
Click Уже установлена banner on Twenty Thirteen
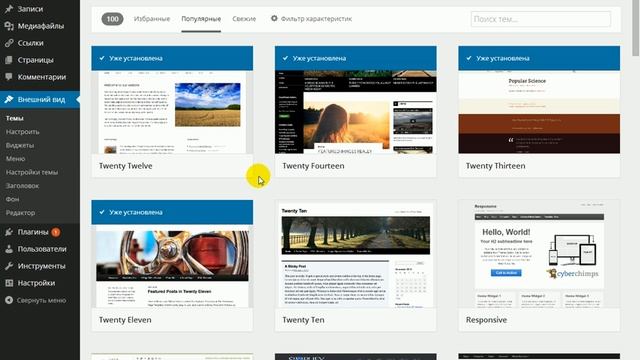click(x=539, y=58)
